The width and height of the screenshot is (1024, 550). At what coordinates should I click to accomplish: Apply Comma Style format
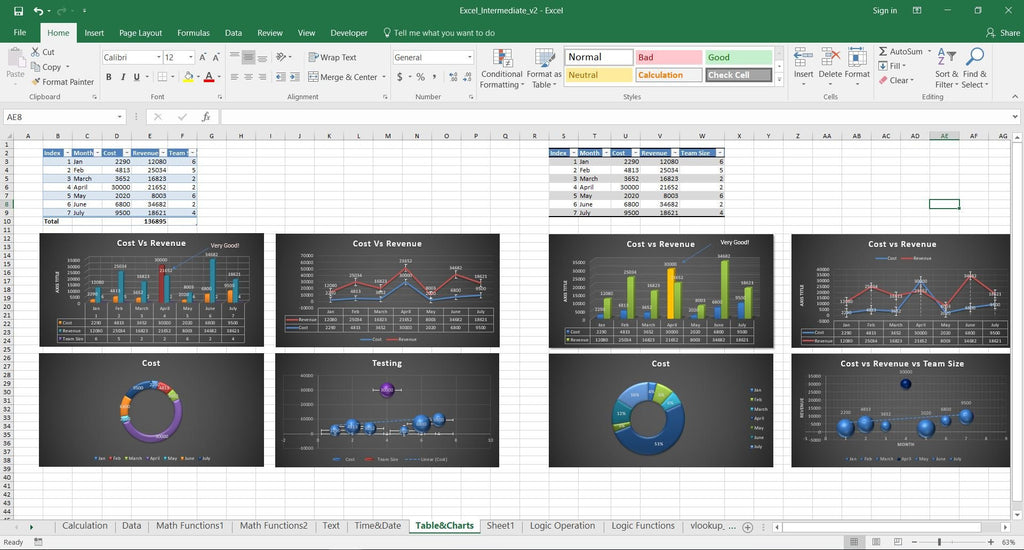pyautogui.click(x=434, y=77)
